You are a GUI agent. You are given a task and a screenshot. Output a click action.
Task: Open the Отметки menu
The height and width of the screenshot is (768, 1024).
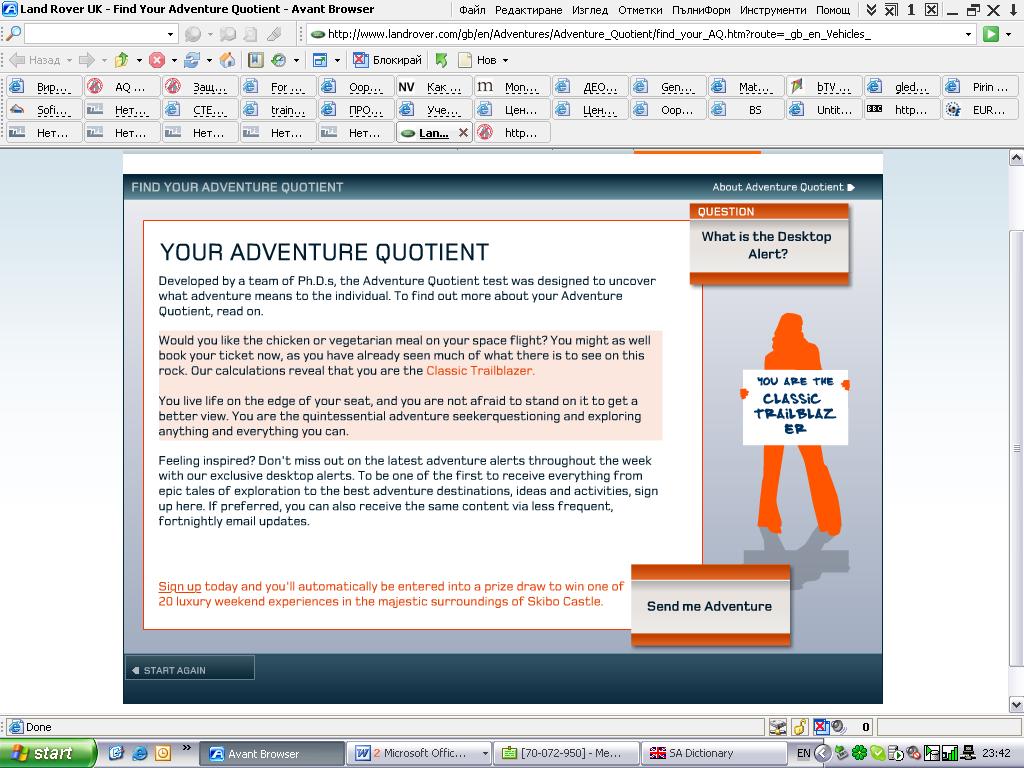point(640,10)
